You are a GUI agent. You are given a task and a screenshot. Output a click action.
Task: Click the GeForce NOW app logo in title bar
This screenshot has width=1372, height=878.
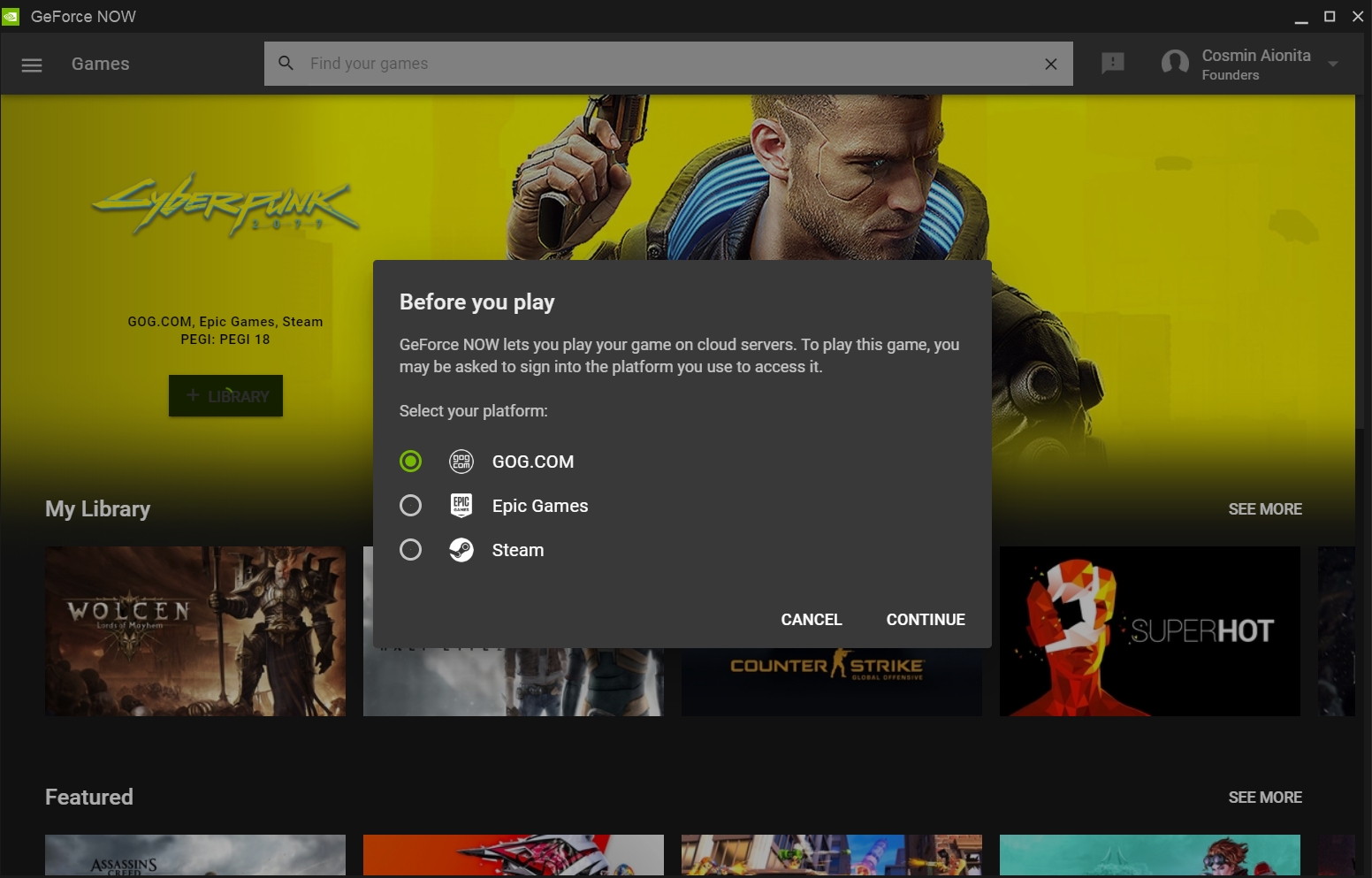(x=11, y=16)
